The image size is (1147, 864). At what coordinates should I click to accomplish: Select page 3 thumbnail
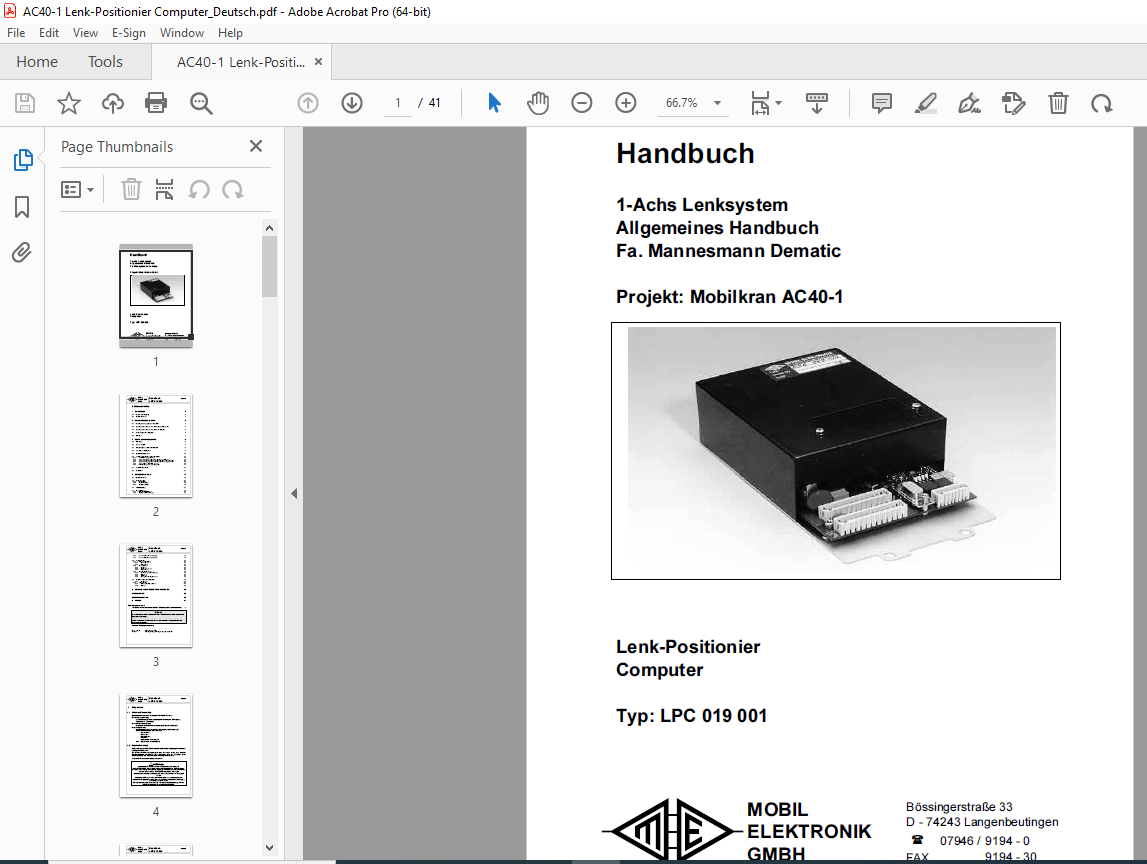coord(156,596)
